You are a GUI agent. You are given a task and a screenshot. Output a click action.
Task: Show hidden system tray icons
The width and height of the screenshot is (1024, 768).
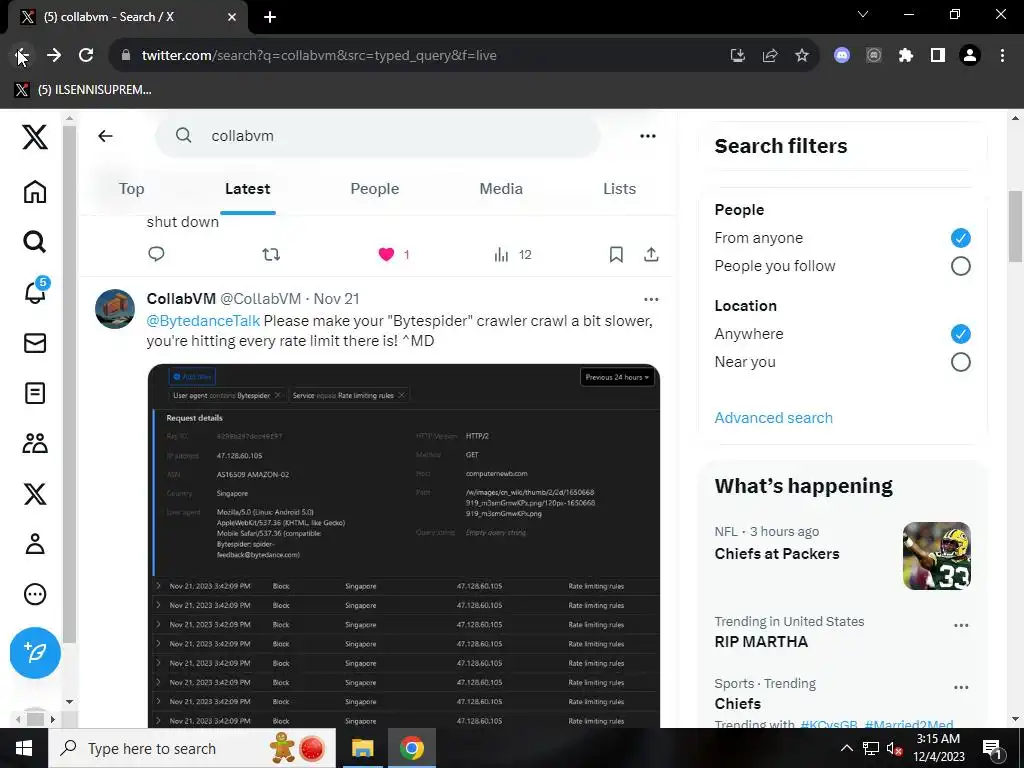[846, 748]
